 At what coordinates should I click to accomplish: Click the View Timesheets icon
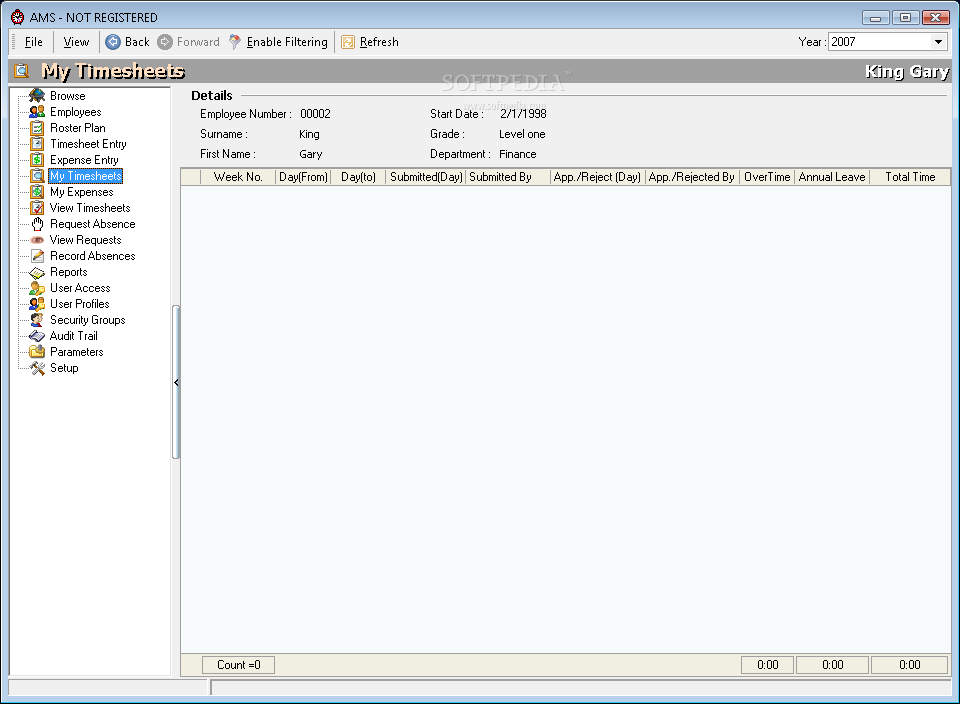click(x=37, y=208)
